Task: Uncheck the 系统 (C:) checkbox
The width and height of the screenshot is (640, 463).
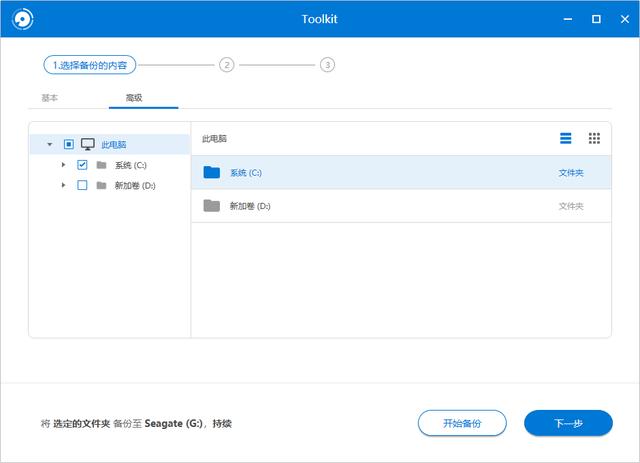Action: (82, 165)
